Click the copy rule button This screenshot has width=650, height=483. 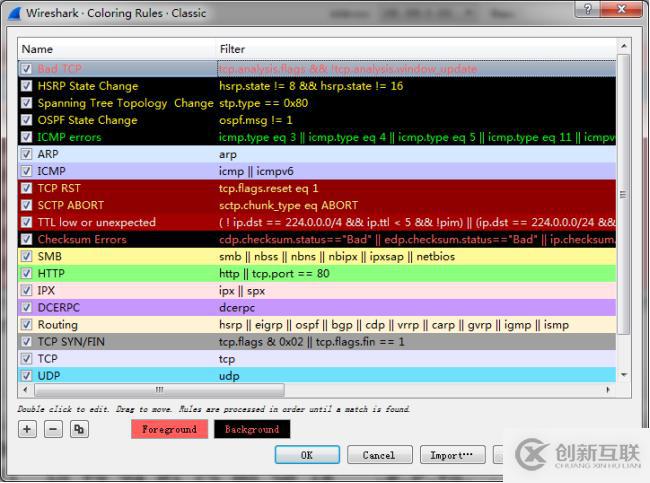79,429
